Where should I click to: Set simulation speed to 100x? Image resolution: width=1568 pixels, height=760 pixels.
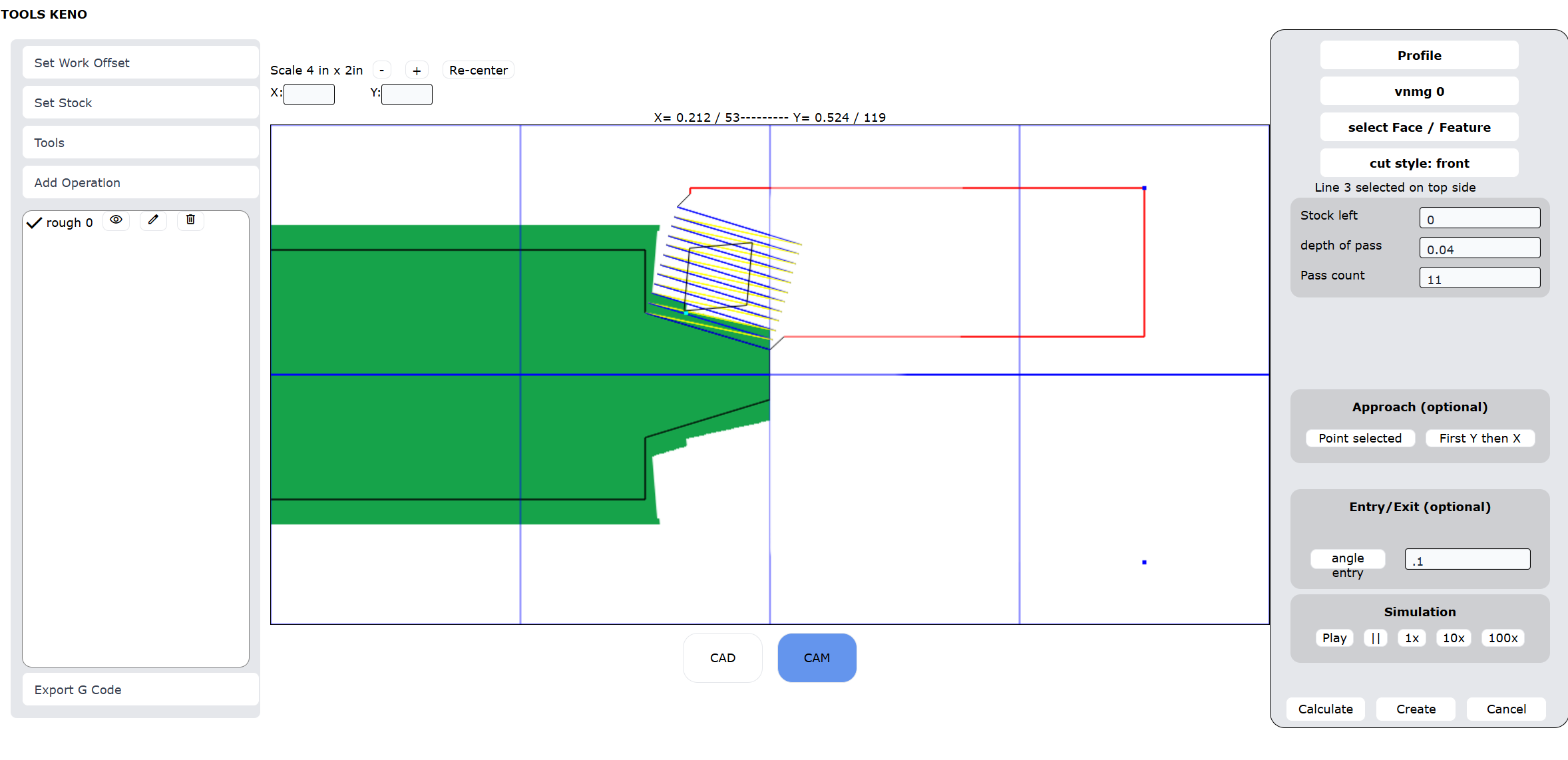coord(1502,638)
